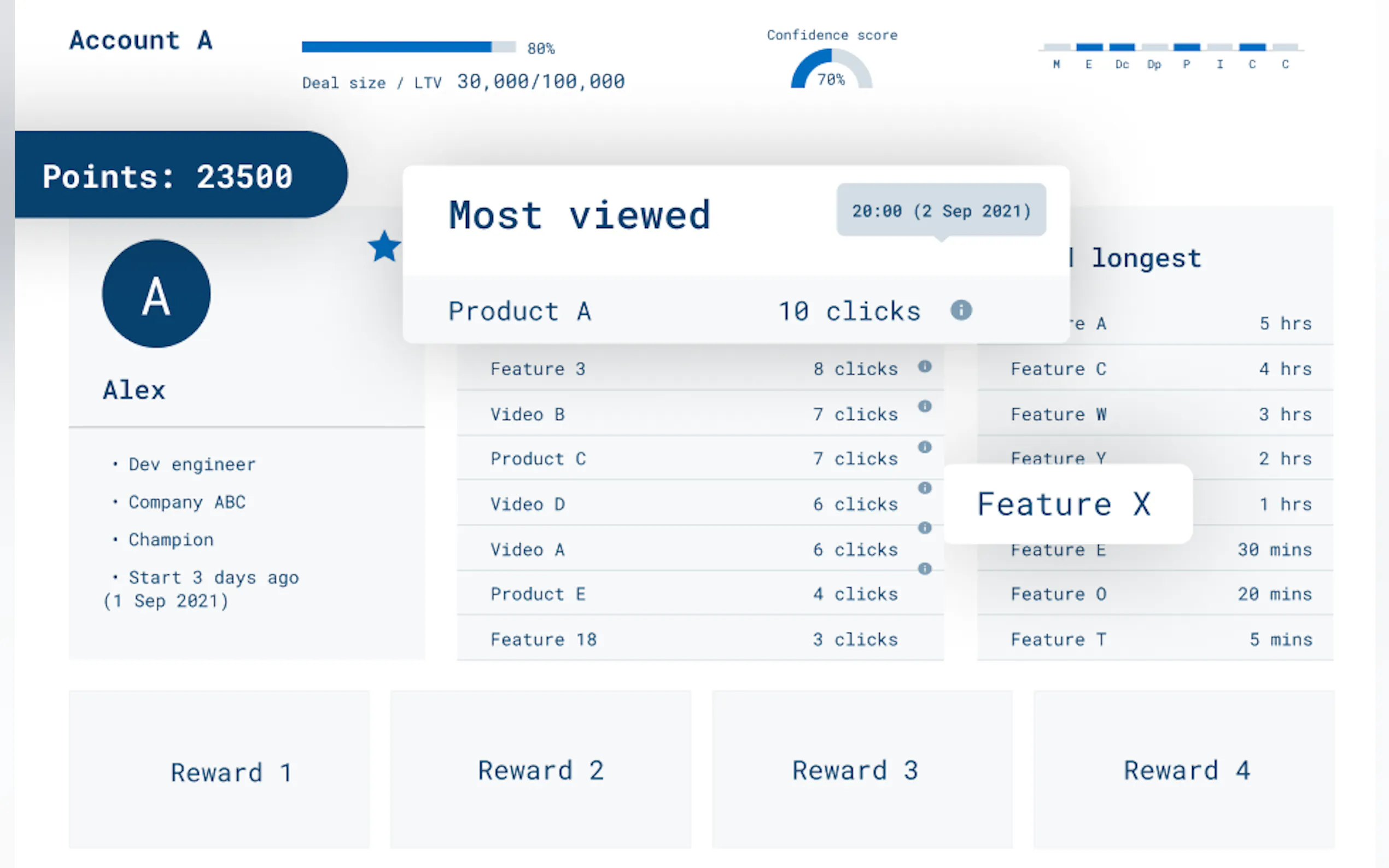Select the Reward 1 card
Image resolution: width=1389 pixels, height=868 pixels.
219,769
